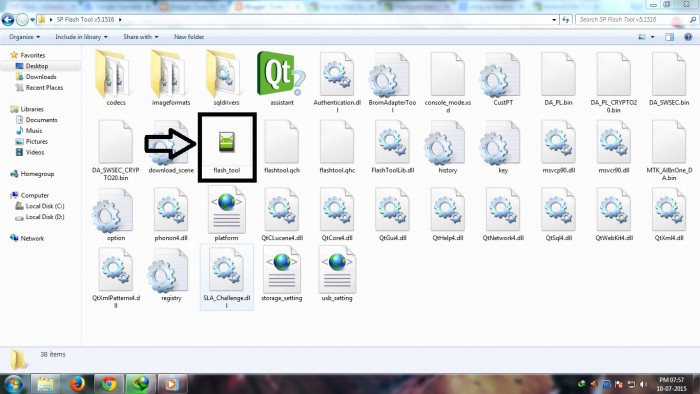The width and height of the screenshot is (700, 394).
Task: Open Documents library in the sidebar
Action: (x=41, y=120)
